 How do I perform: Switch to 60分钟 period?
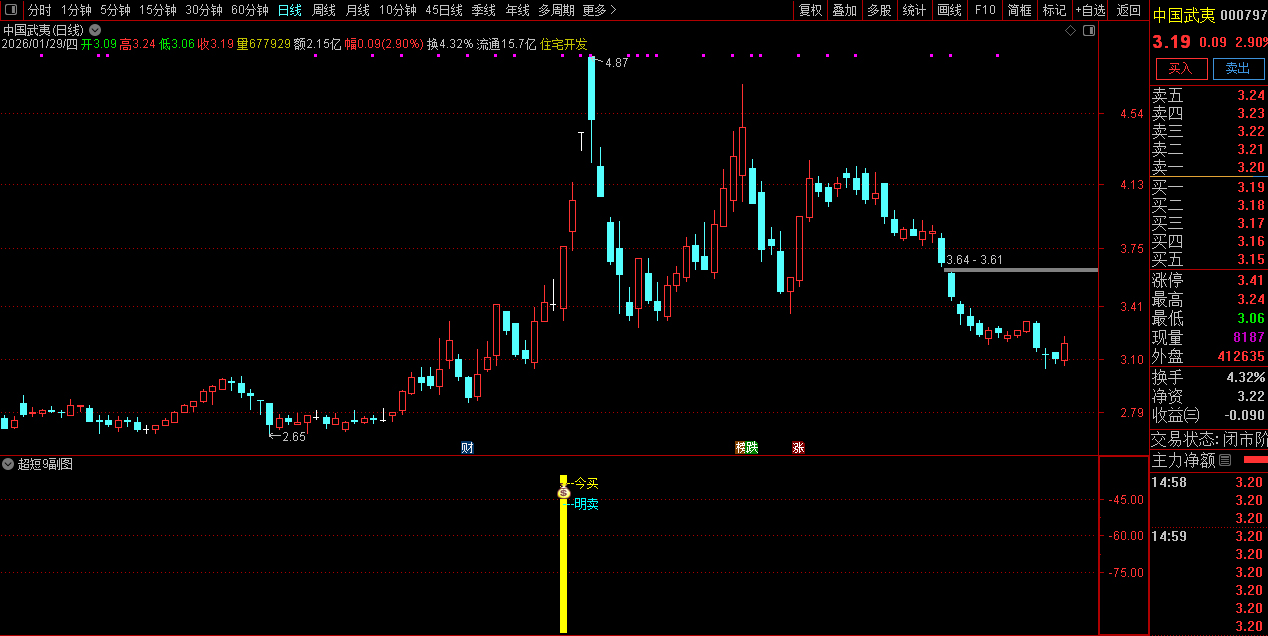[x=250, y=10]
